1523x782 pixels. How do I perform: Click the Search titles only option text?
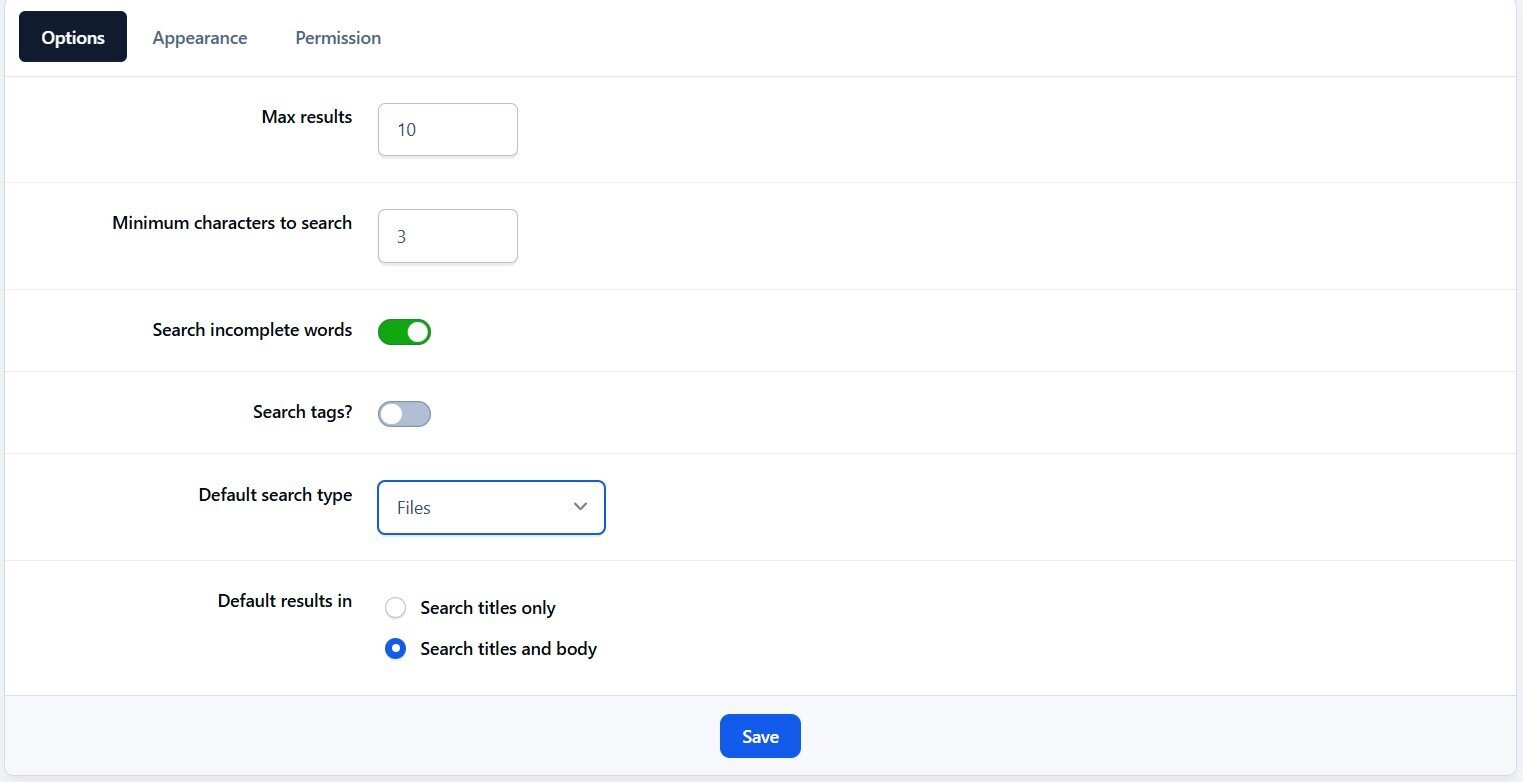(488, 608)
